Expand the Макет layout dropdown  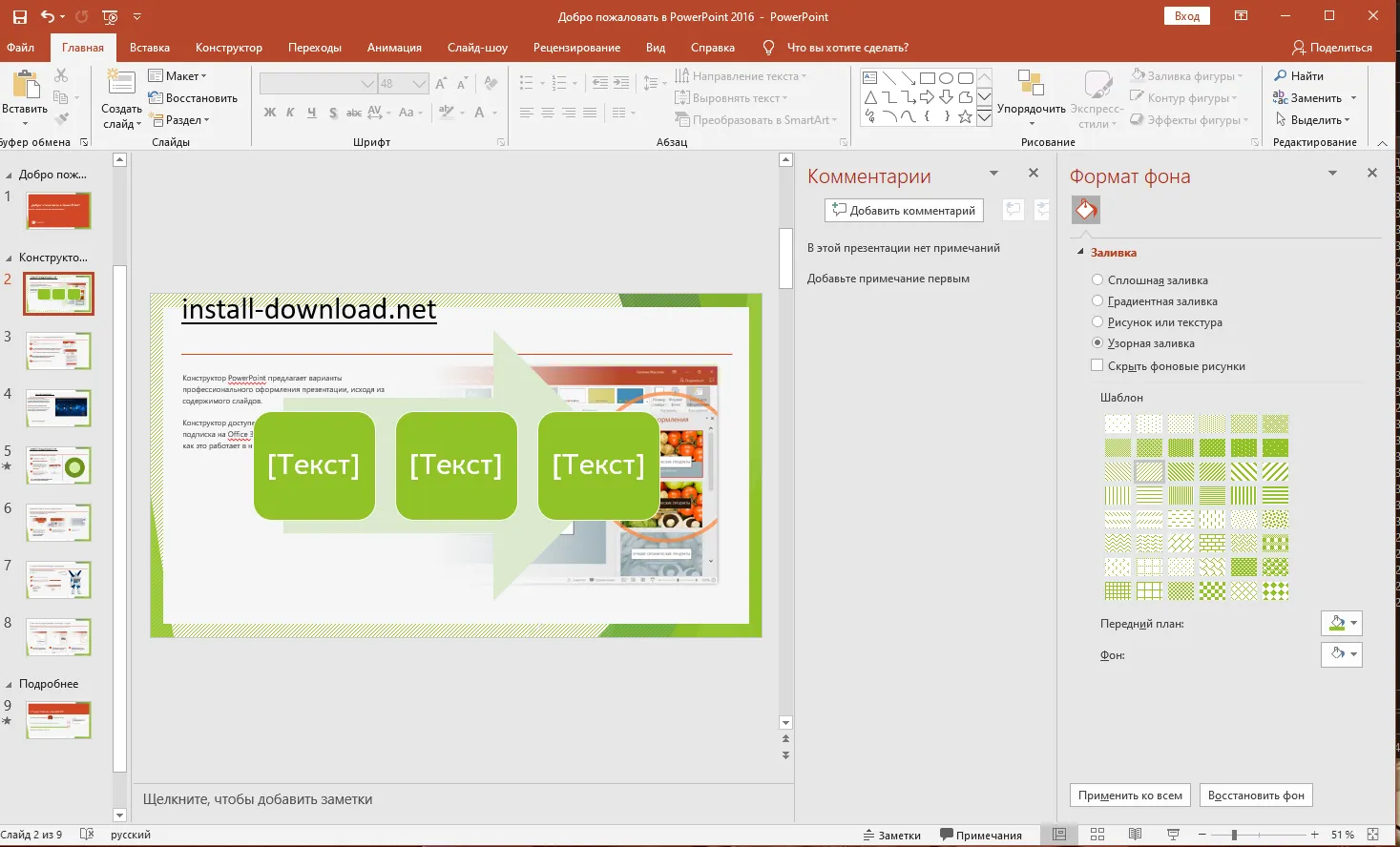(178, 75)
